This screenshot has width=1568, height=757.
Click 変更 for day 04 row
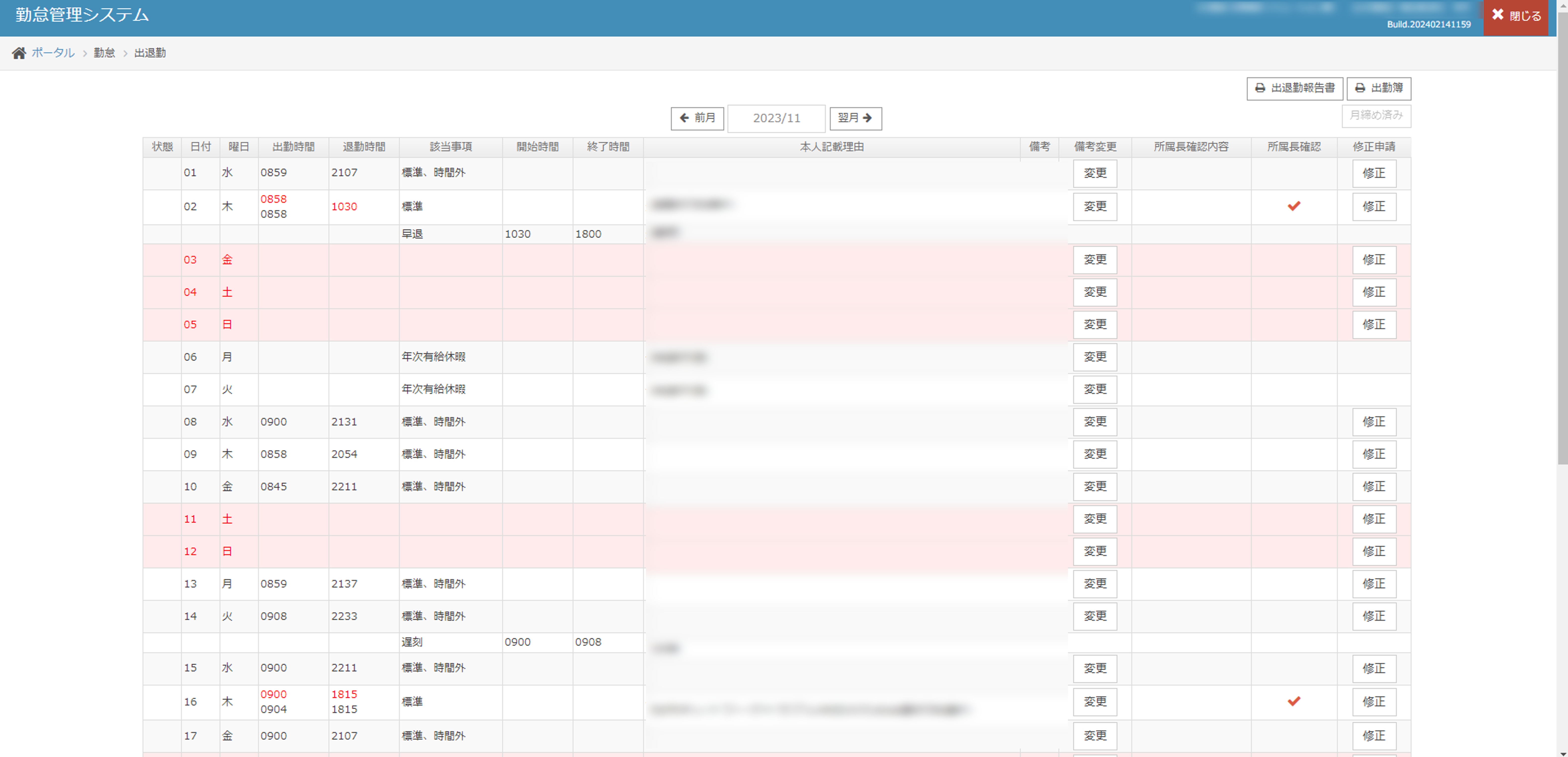click(x=1095, y=292)
